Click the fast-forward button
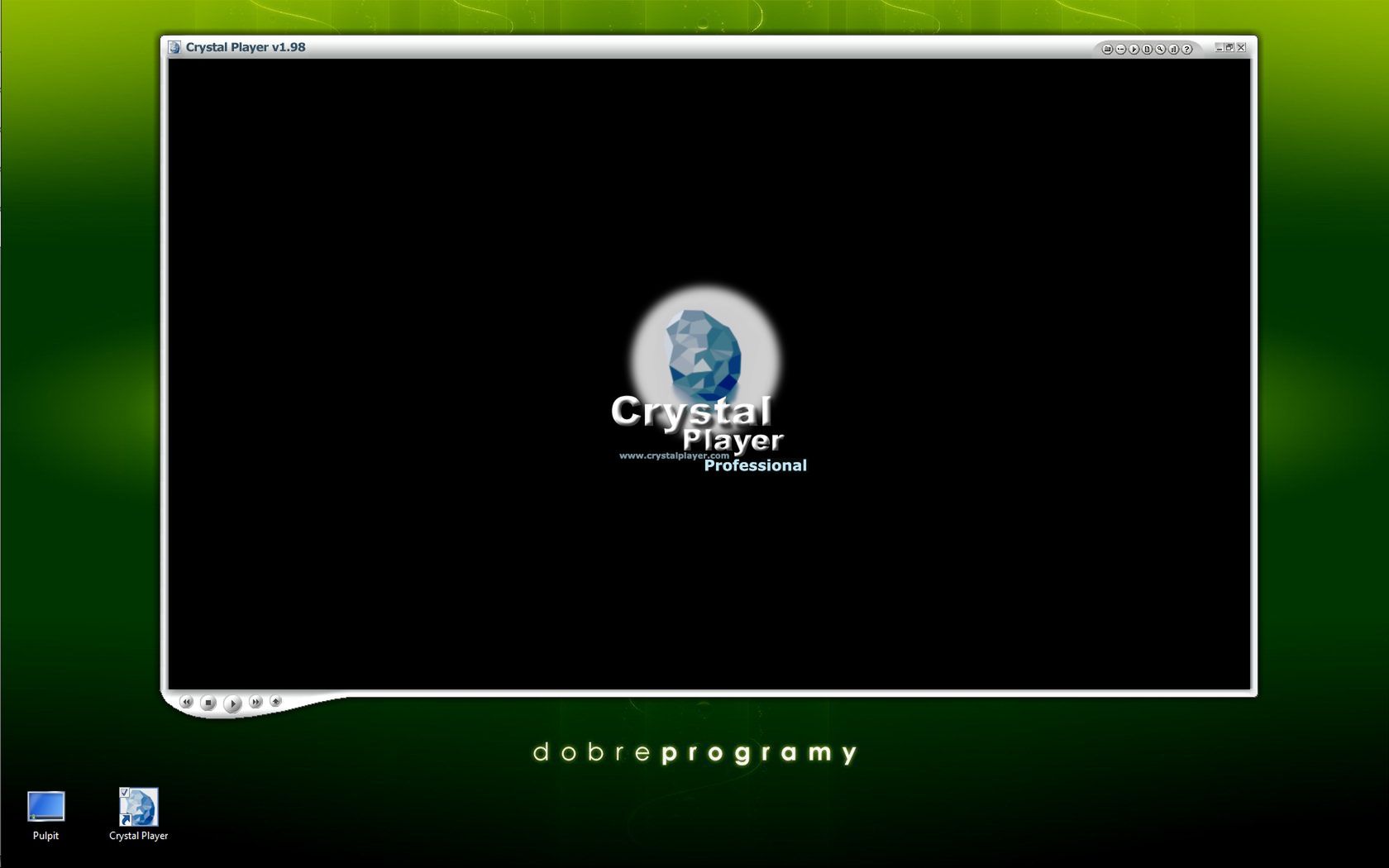Viewport: 1389px width, 868px height. [x=255, y=702]
